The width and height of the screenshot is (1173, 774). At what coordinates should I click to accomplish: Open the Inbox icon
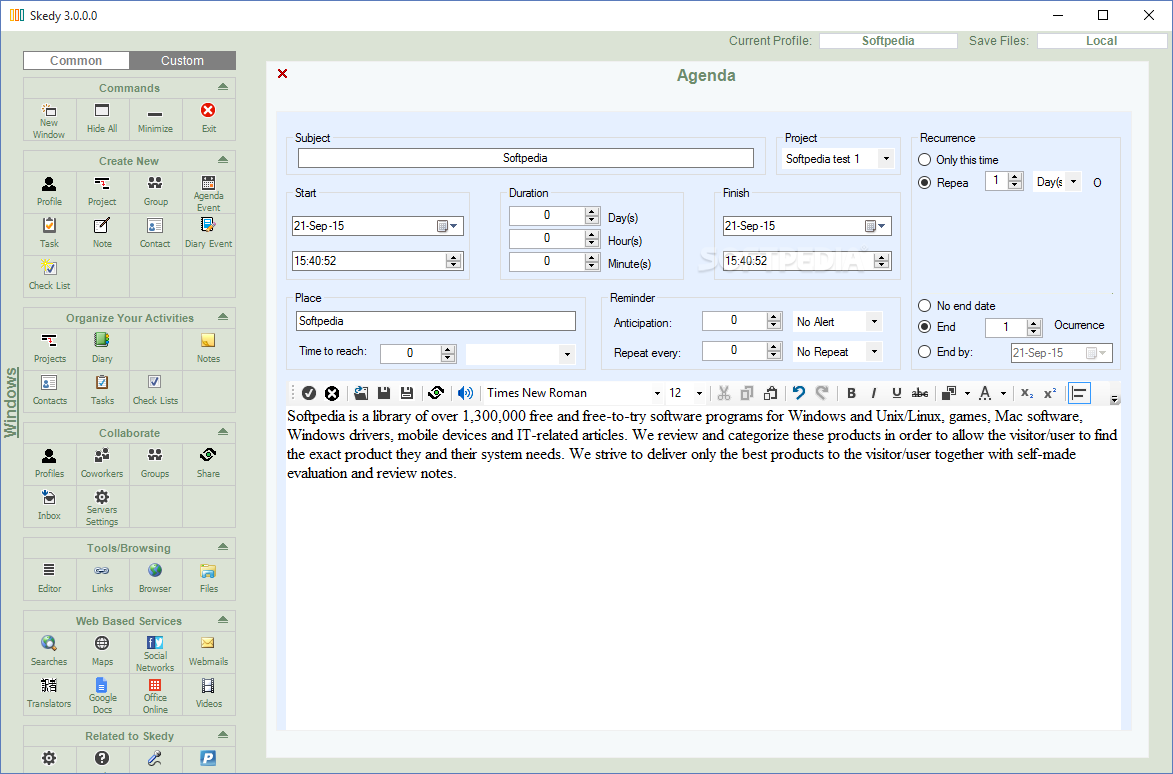49,506
